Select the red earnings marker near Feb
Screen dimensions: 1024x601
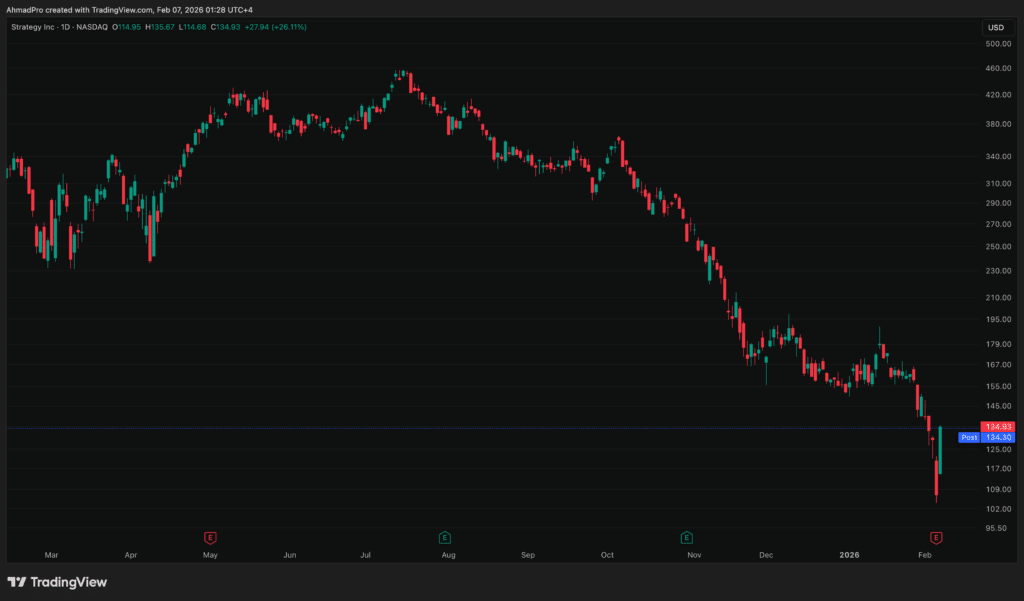[936, 537]
